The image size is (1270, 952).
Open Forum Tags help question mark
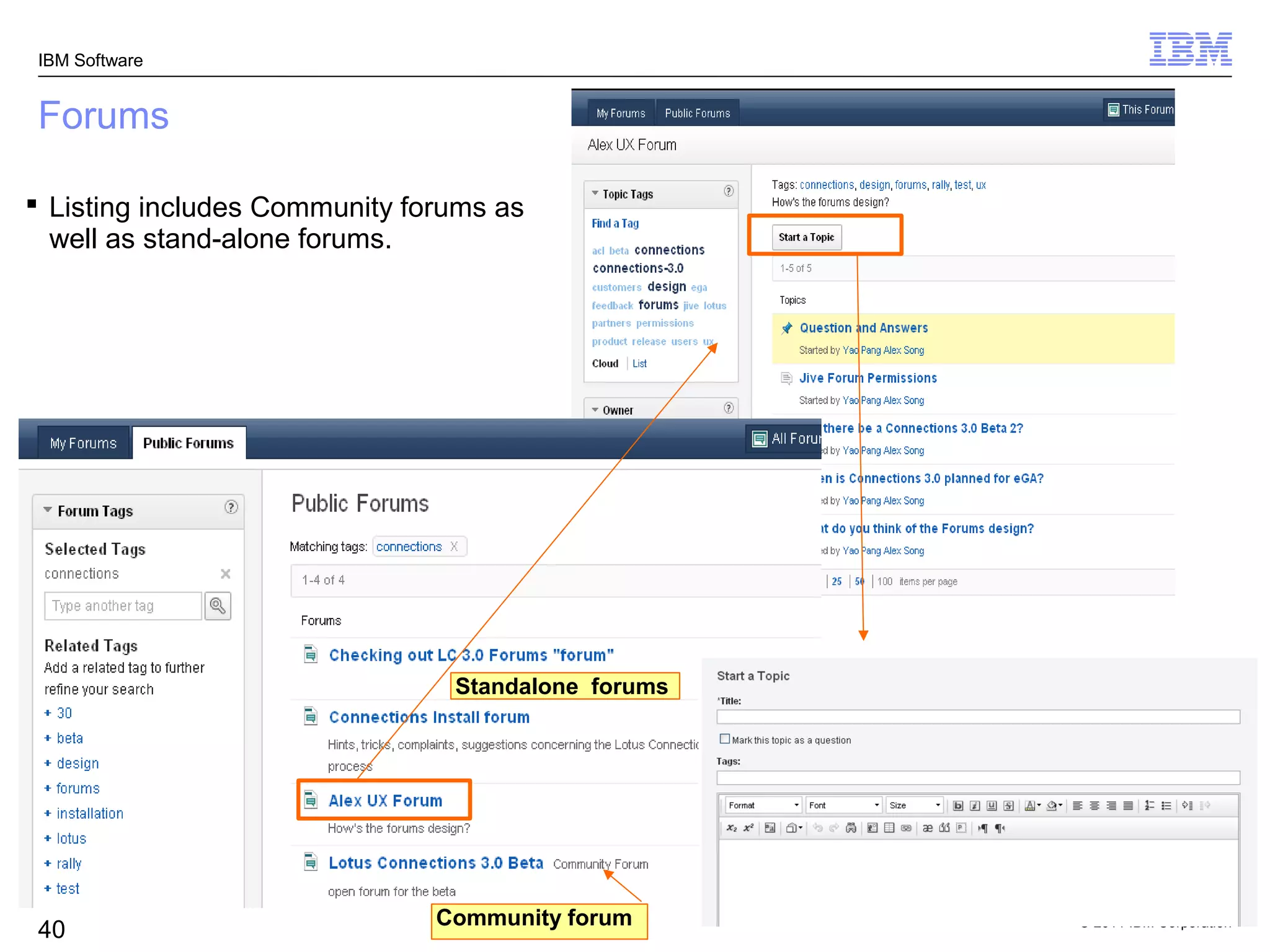231,507
